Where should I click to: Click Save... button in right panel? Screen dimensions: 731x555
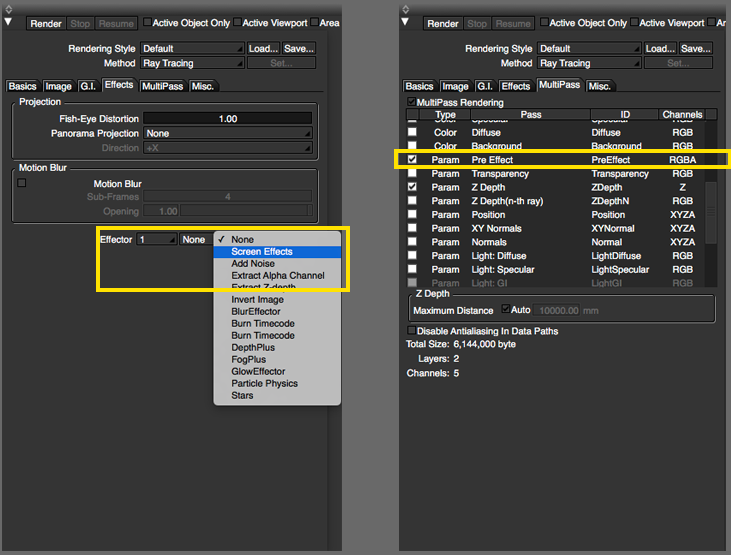(696, 49)
